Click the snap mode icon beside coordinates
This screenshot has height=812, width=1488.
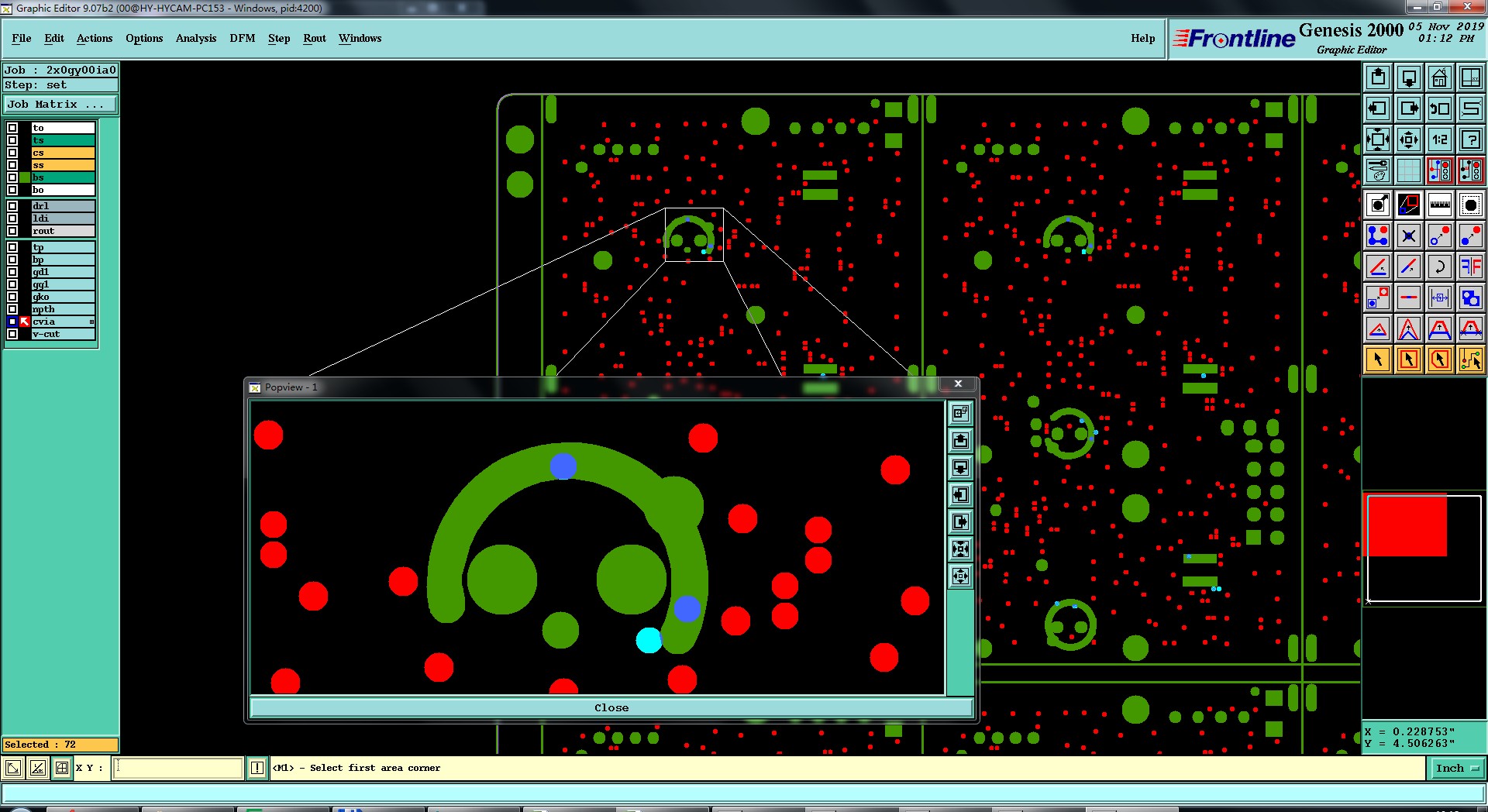pyautogui.click(x=62, y=768)
